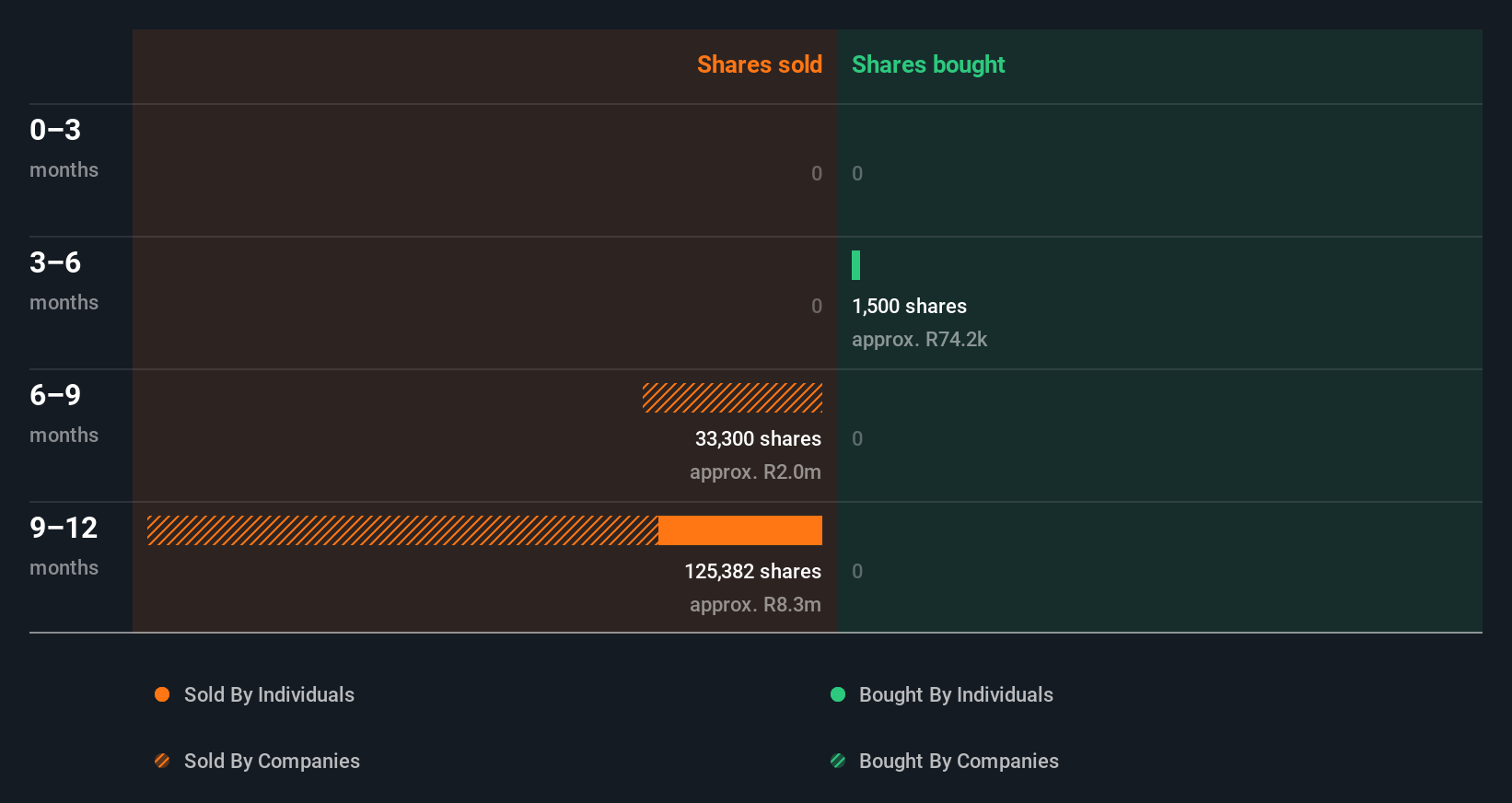Screen dimensions: 1512x803
Task: Click the 1,500 shares value
Action: [x=909, y=306]
